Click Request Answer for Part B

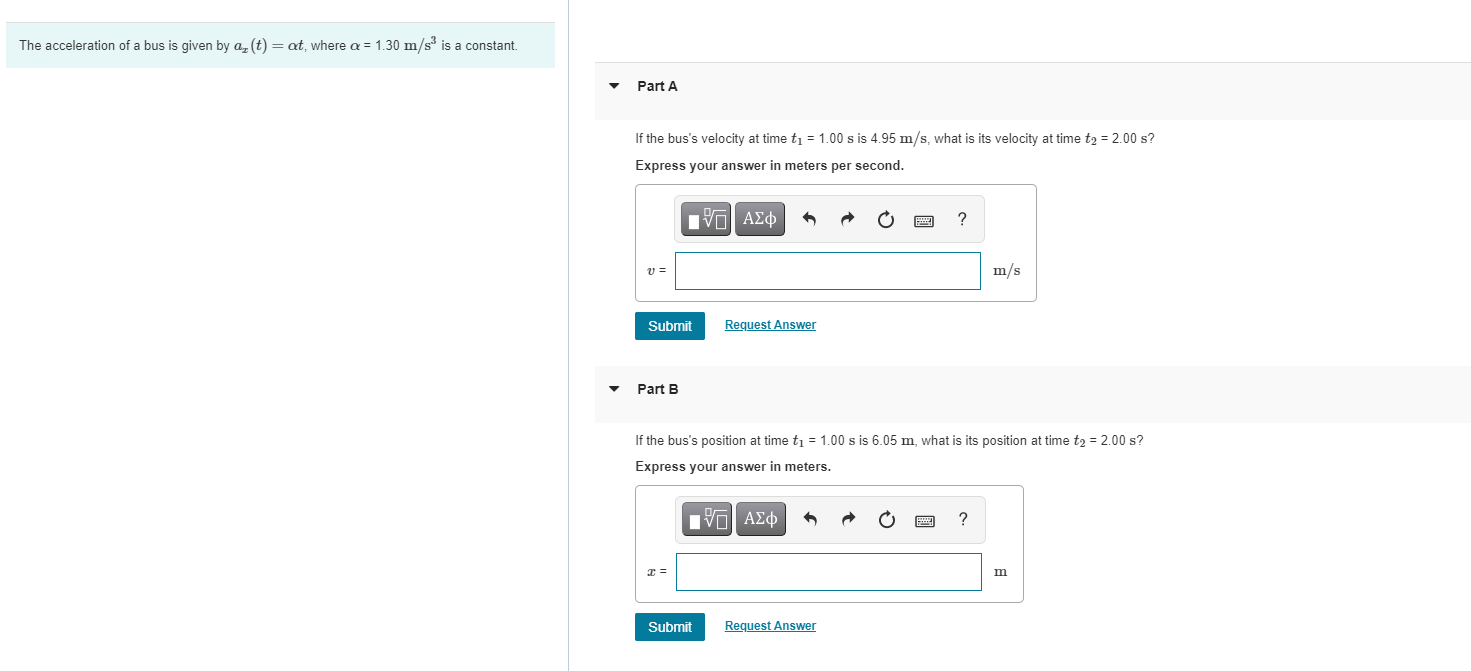tap(769, 625)
